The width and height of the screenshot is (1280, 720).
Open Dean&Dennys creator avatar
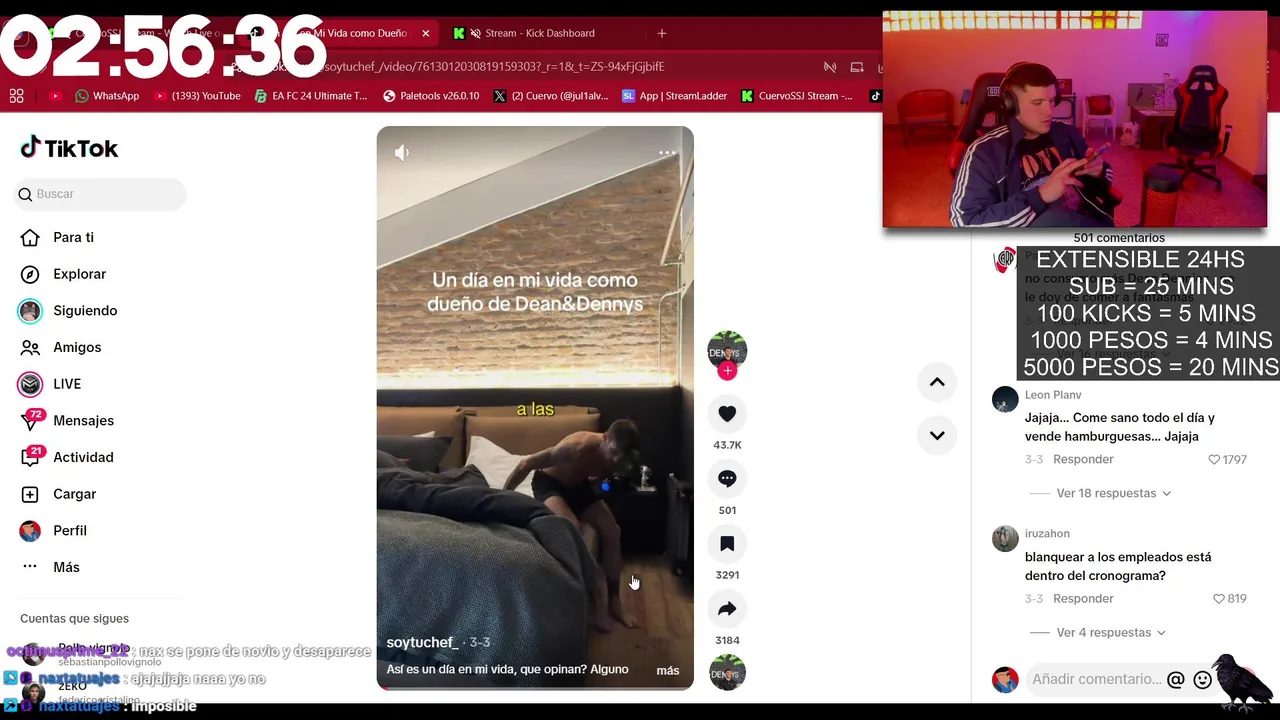pyautogui.click(x=727, y=350)
